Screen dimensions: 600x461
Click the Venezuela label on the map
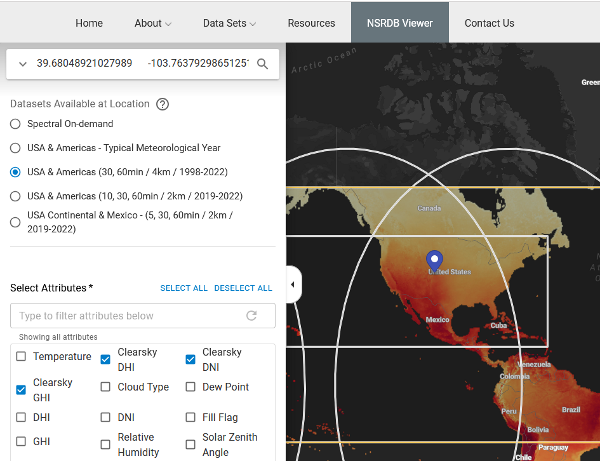tap(534, 365)
